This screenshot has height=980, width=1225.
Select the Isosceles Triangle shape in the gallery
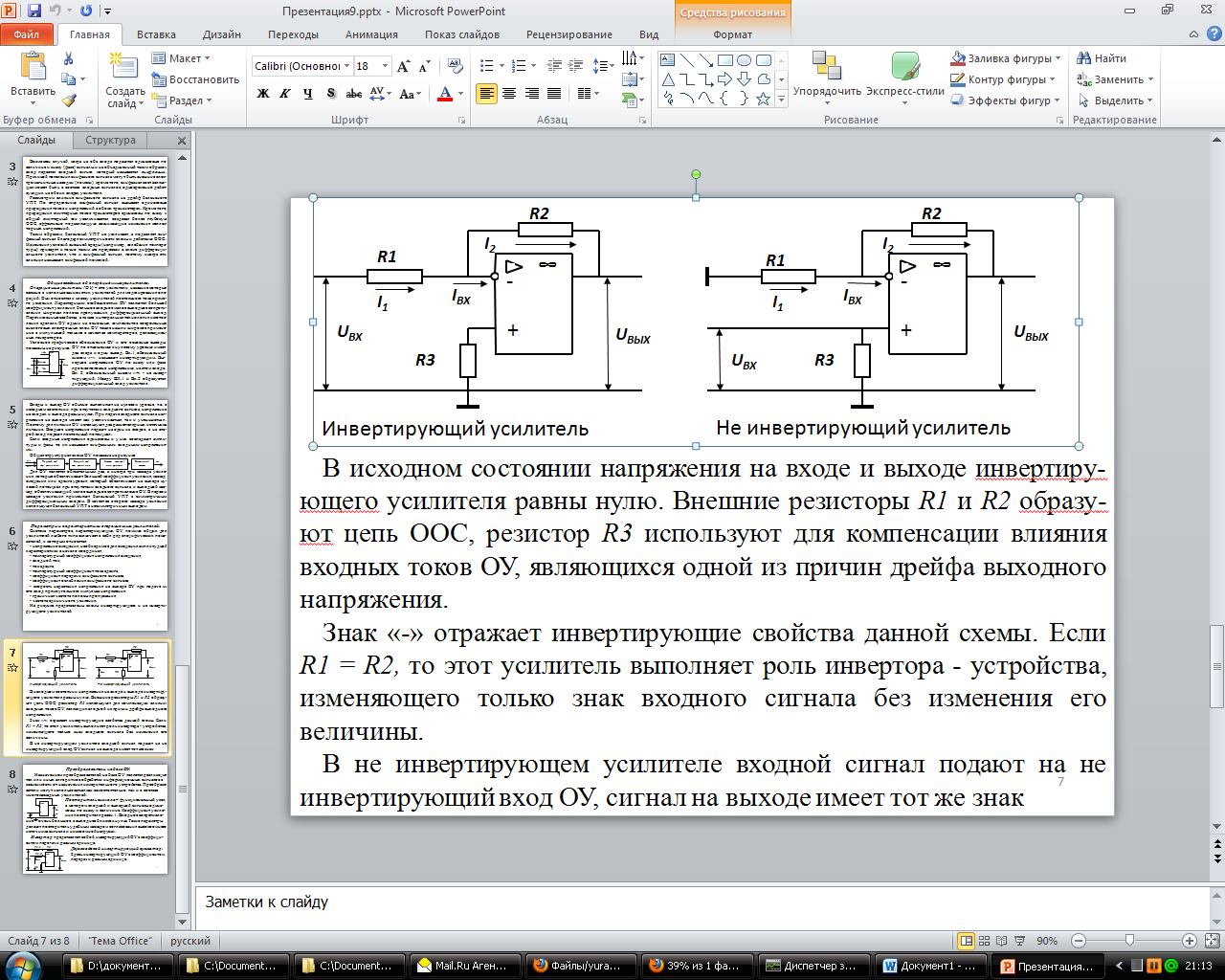(x=668, y=79)
